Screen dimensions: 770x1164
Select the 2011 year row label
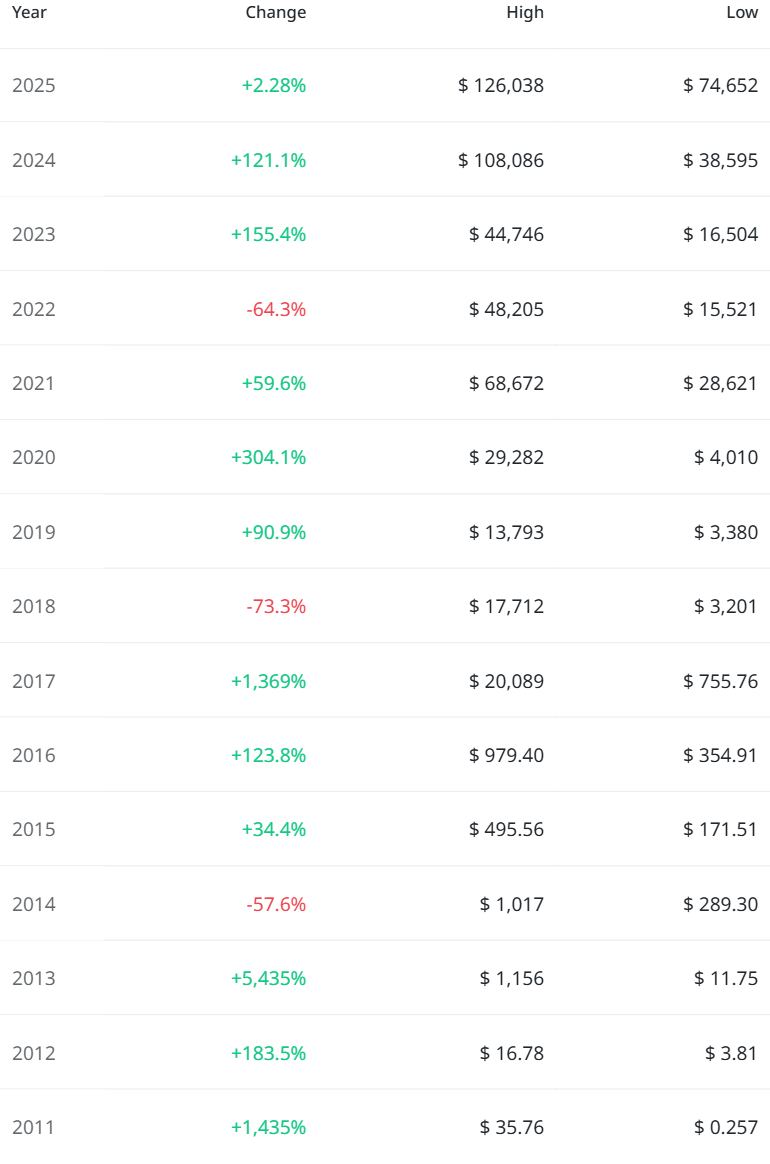(x=34, y=1128)
